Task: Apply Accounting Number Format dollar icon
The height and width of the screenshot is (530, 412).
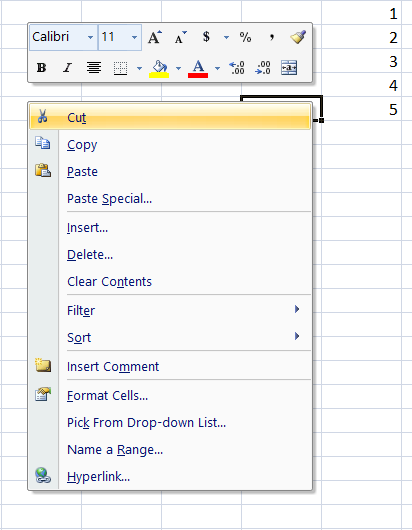Action: click(x=206, y=37)
